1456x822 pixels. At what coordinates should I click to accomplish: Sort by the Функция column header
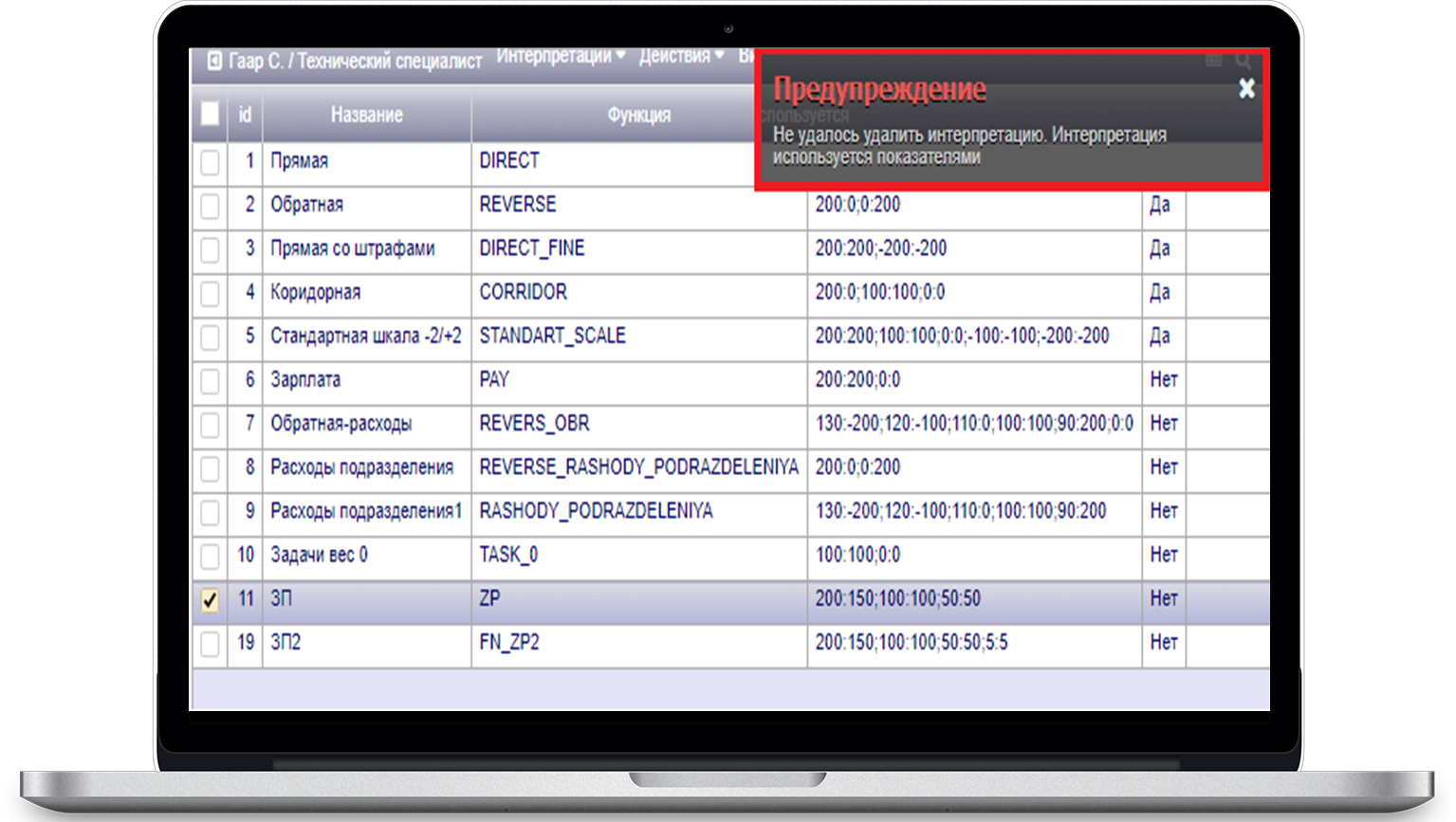point(638,115)
